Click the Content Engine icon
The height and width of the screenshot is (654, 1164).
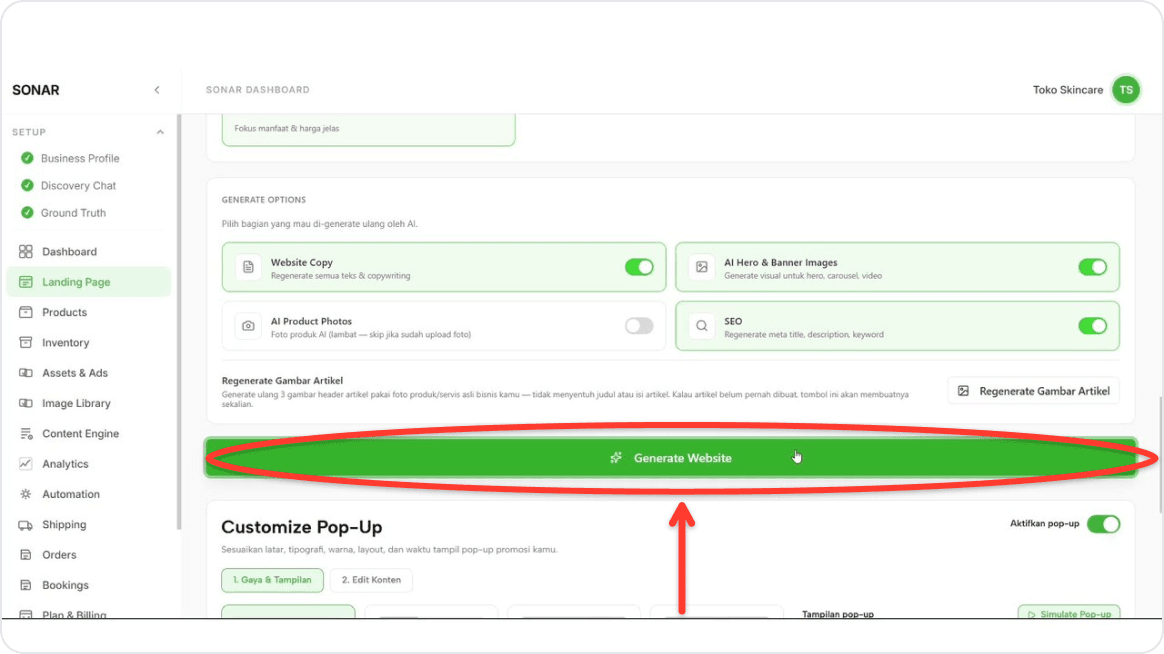26,434
